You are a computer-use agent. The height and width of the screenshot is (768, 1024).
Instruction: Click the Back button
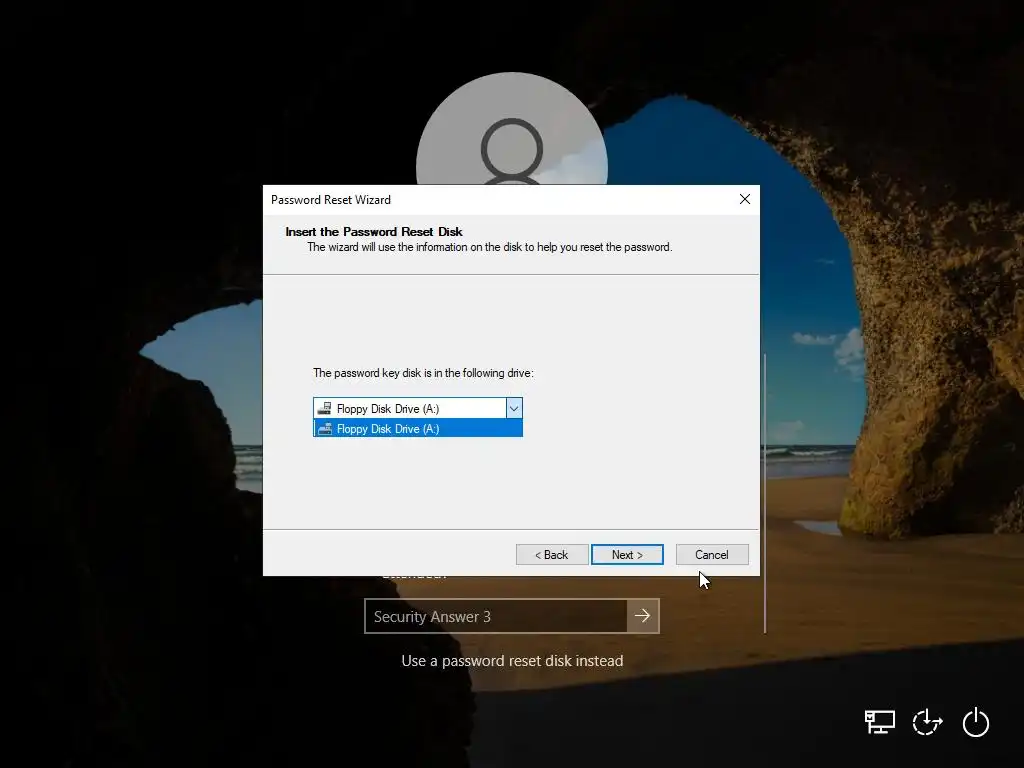click(x=552, y=554)
